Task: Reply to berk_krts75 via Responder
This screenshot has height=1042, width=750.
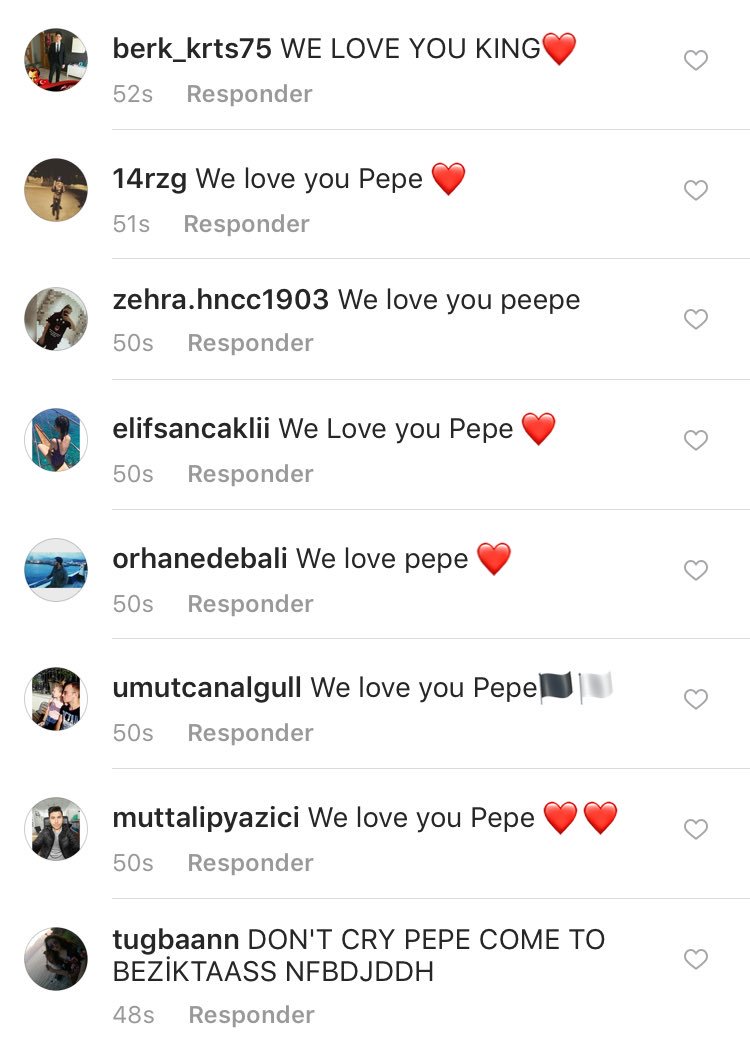Action: coord(249,94)
